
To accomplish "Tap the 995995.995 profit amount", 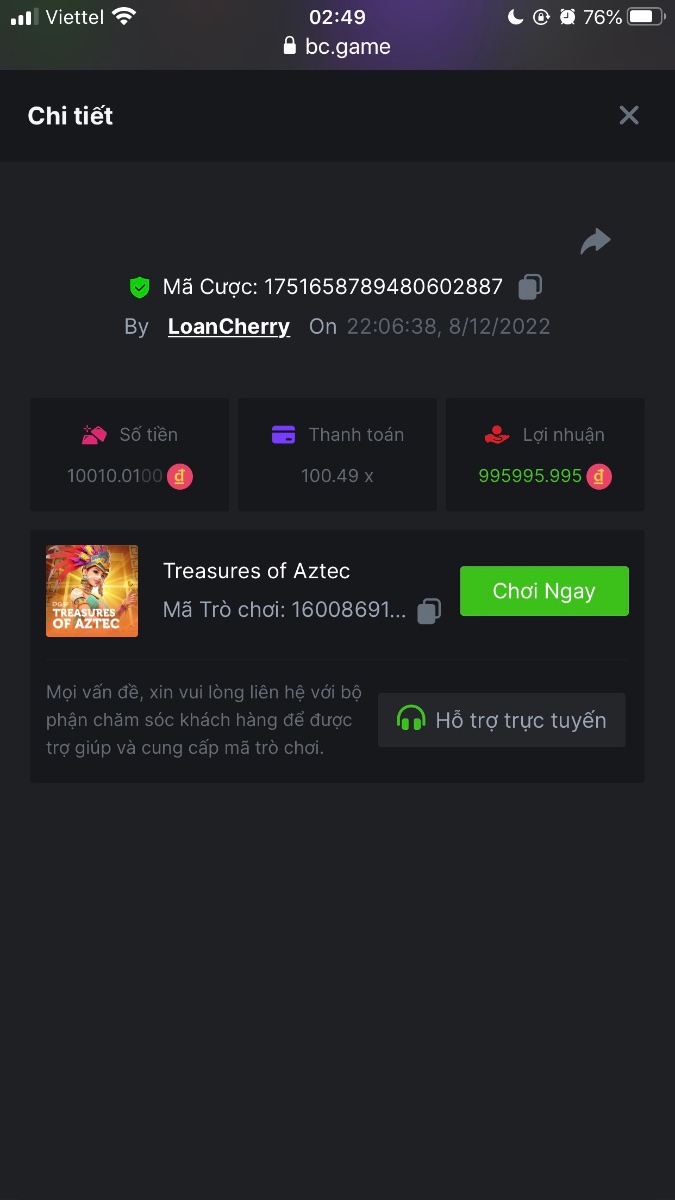I will point(530,476).
